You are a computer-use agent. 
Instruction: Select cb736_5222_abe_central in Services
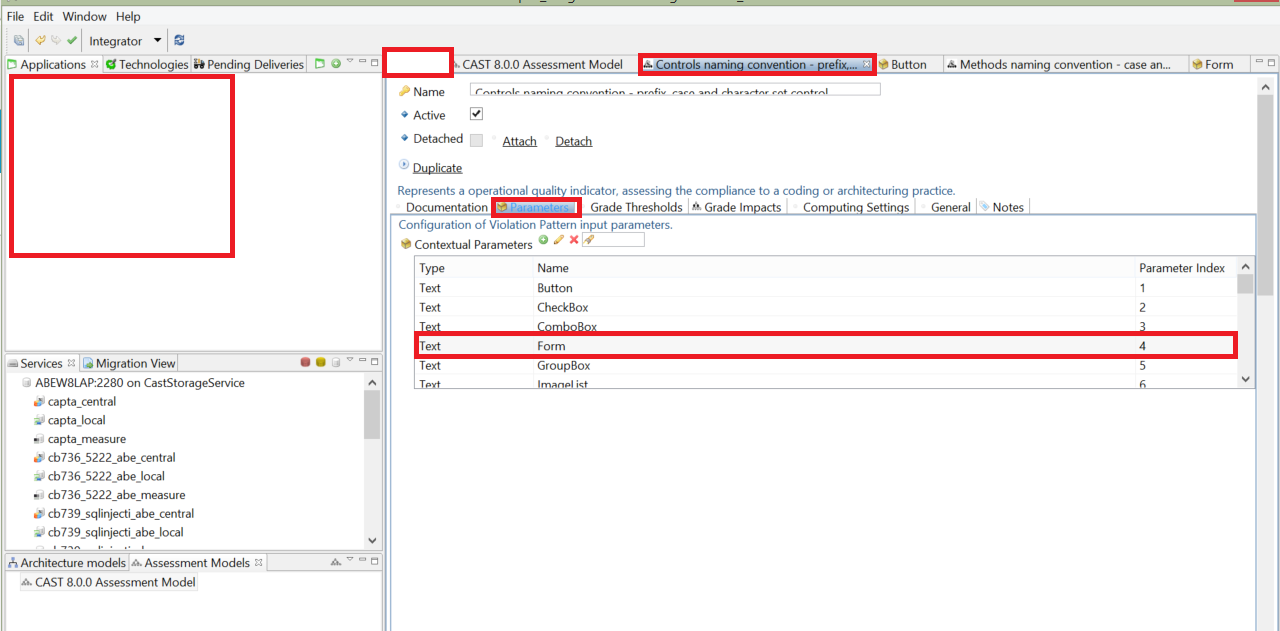point(111,457)
